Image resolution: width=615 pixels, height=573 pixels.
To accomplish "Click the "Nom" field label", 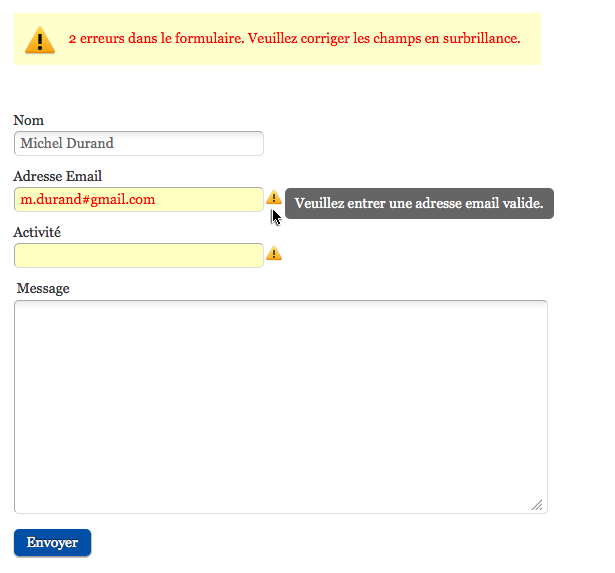I will pyautogui.click(x=28, y=121).
